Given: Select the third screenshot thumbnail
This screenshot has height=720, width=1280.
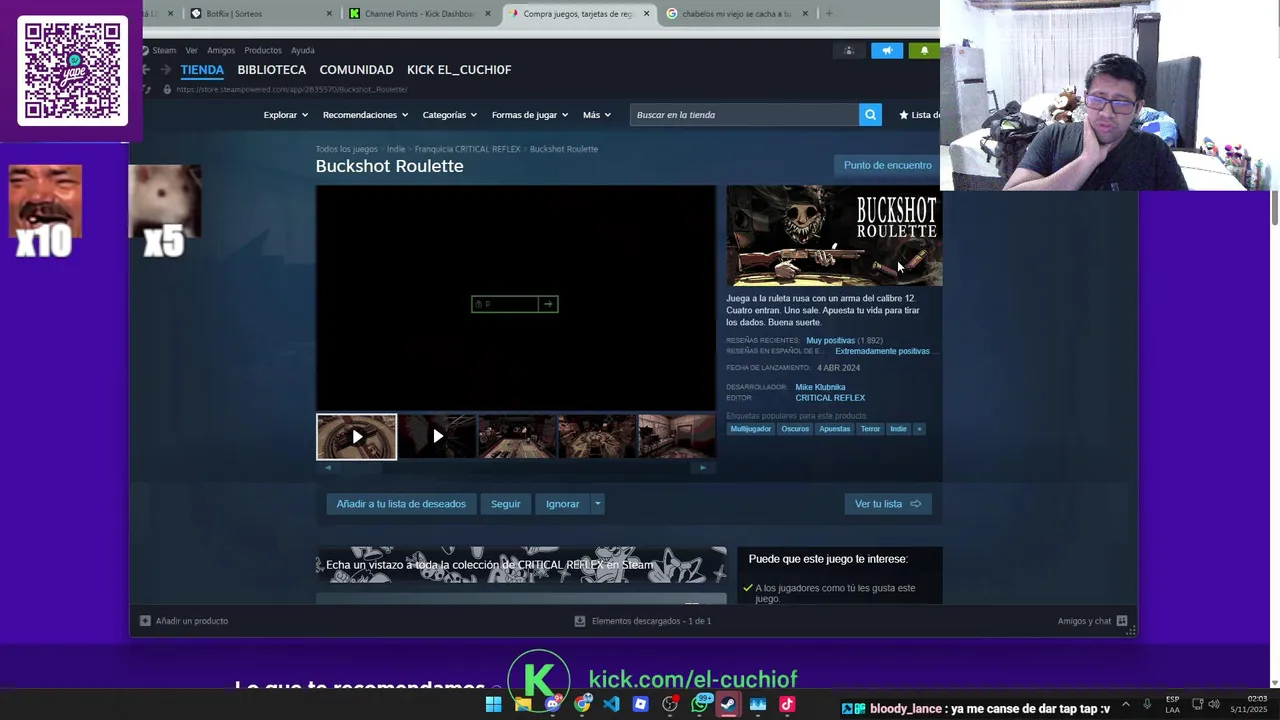Looking at the screenshot, I should (x=517, y=437).
